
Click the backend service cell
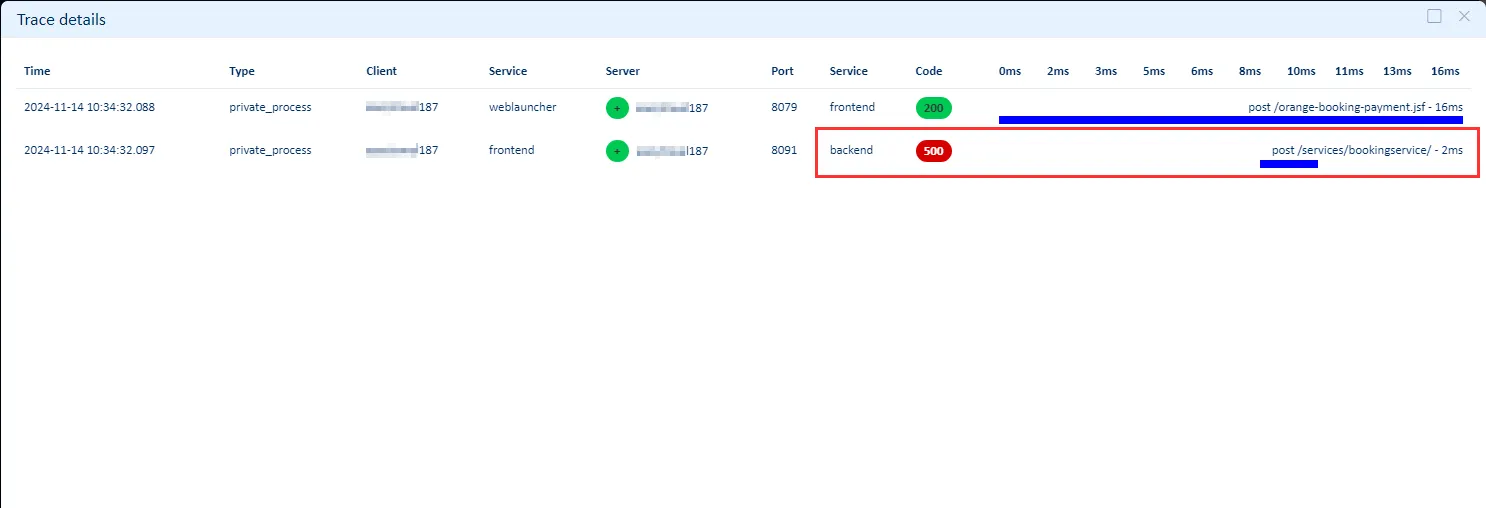tap(851, 150)
